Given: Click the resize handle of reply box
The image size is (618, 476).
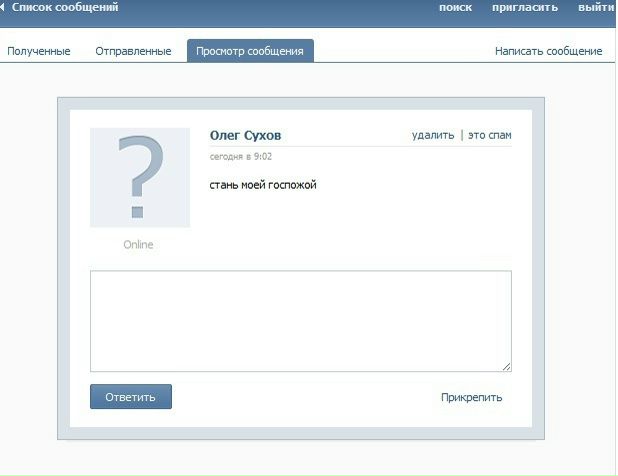Looking at the screenshot, I should point(506,367).
